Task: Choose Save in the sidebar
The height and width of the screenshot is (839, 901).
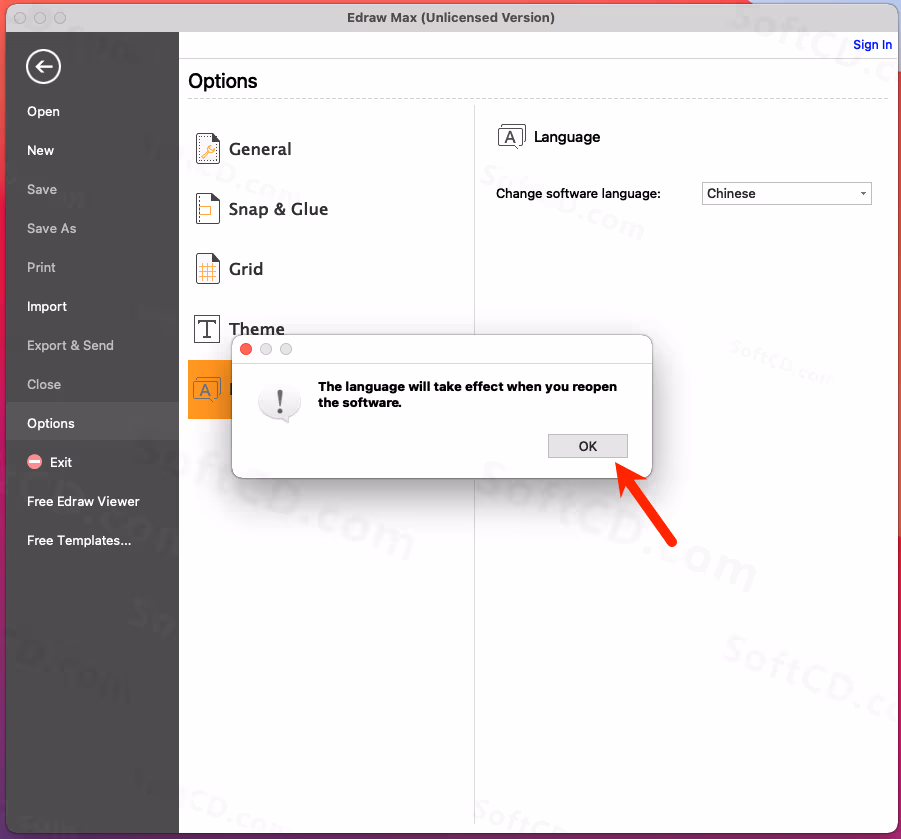Action: pyautogui.click(x=42, y=190)
